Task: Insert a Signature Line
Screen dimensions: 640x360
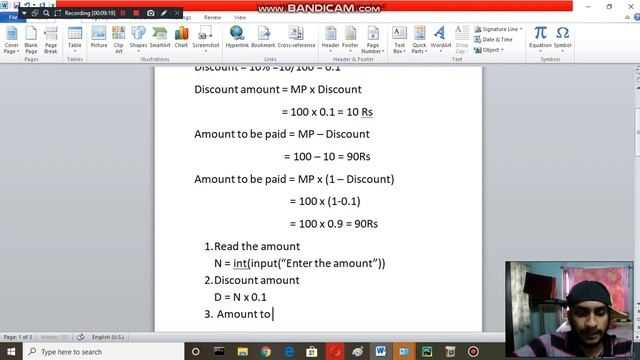Action: click(x=498, y=29)
